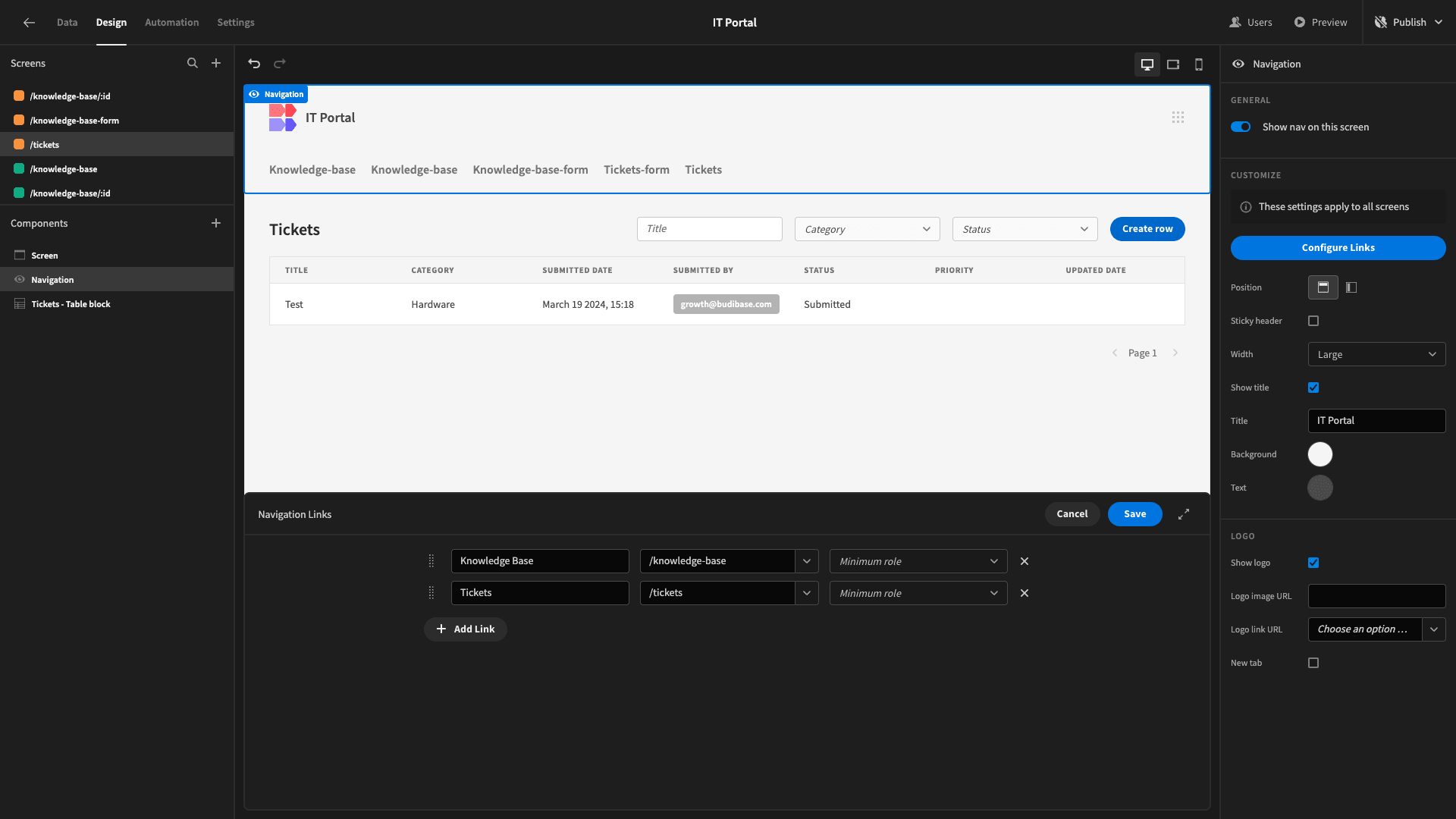Undo the last change

255,64
